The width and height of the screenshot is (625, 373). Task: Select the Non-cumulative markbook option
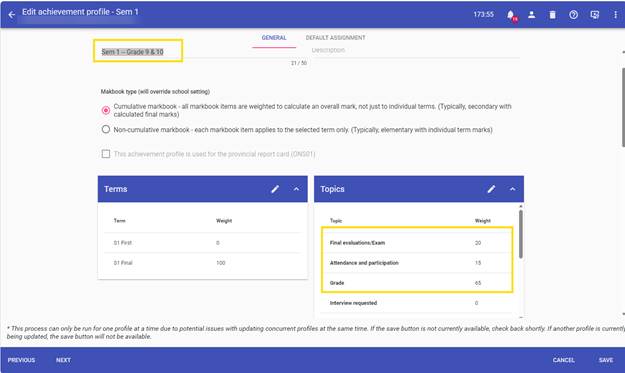pos(106,129)
